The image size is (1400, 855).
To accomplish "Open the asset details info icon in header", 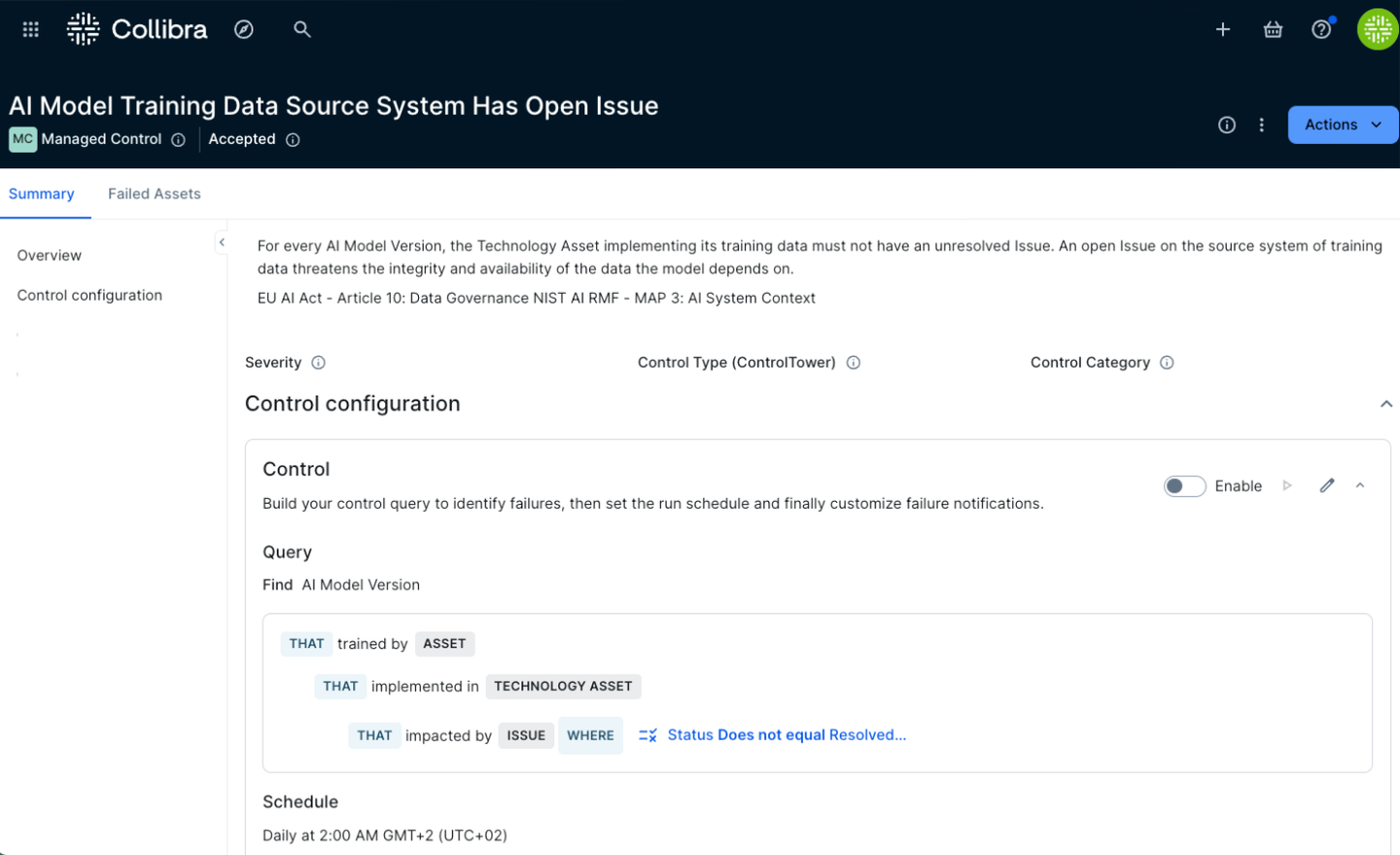I will [x=1227, y=125].
